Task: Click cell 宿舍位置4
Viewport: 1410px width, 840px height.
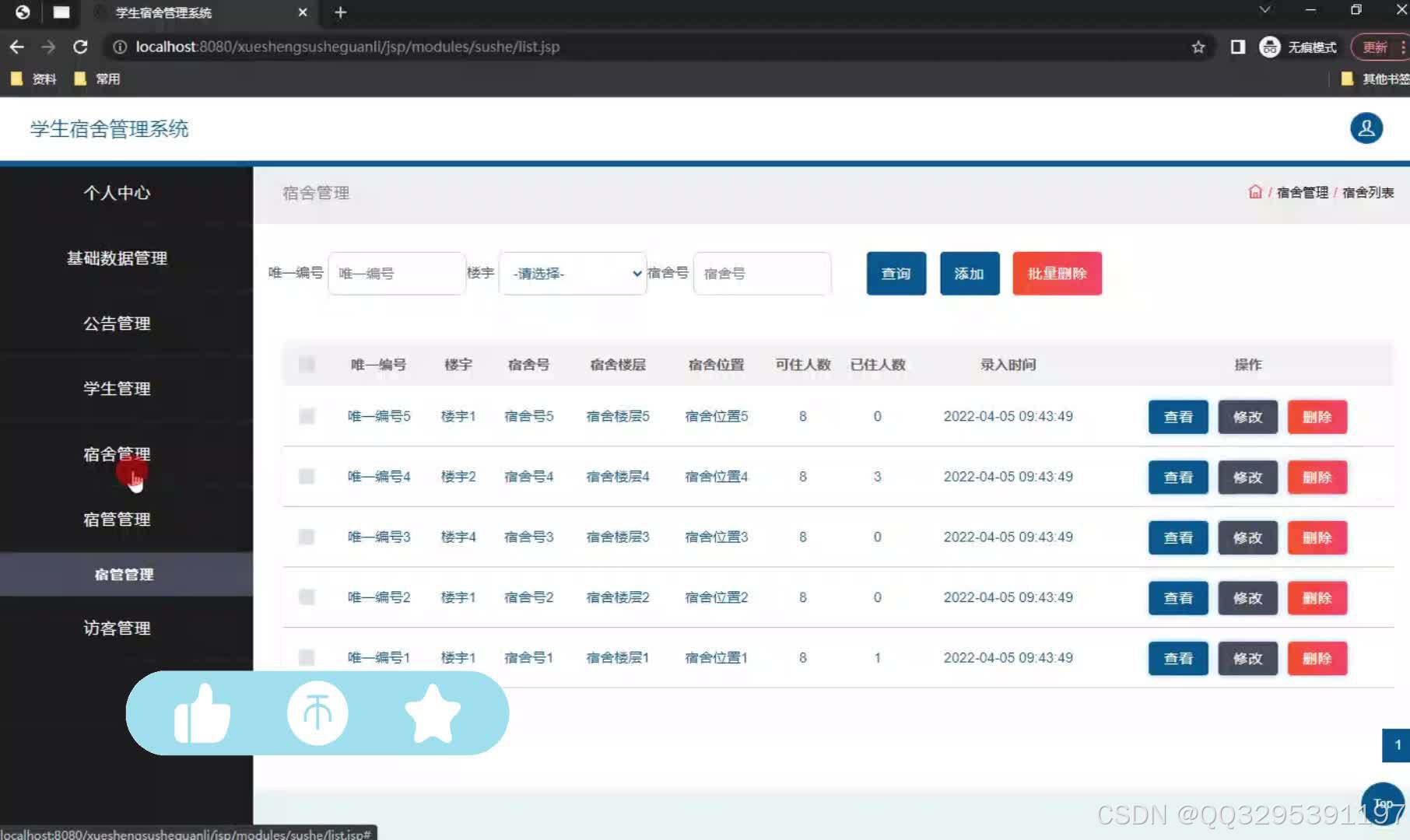Action: [x=716, y=476]
